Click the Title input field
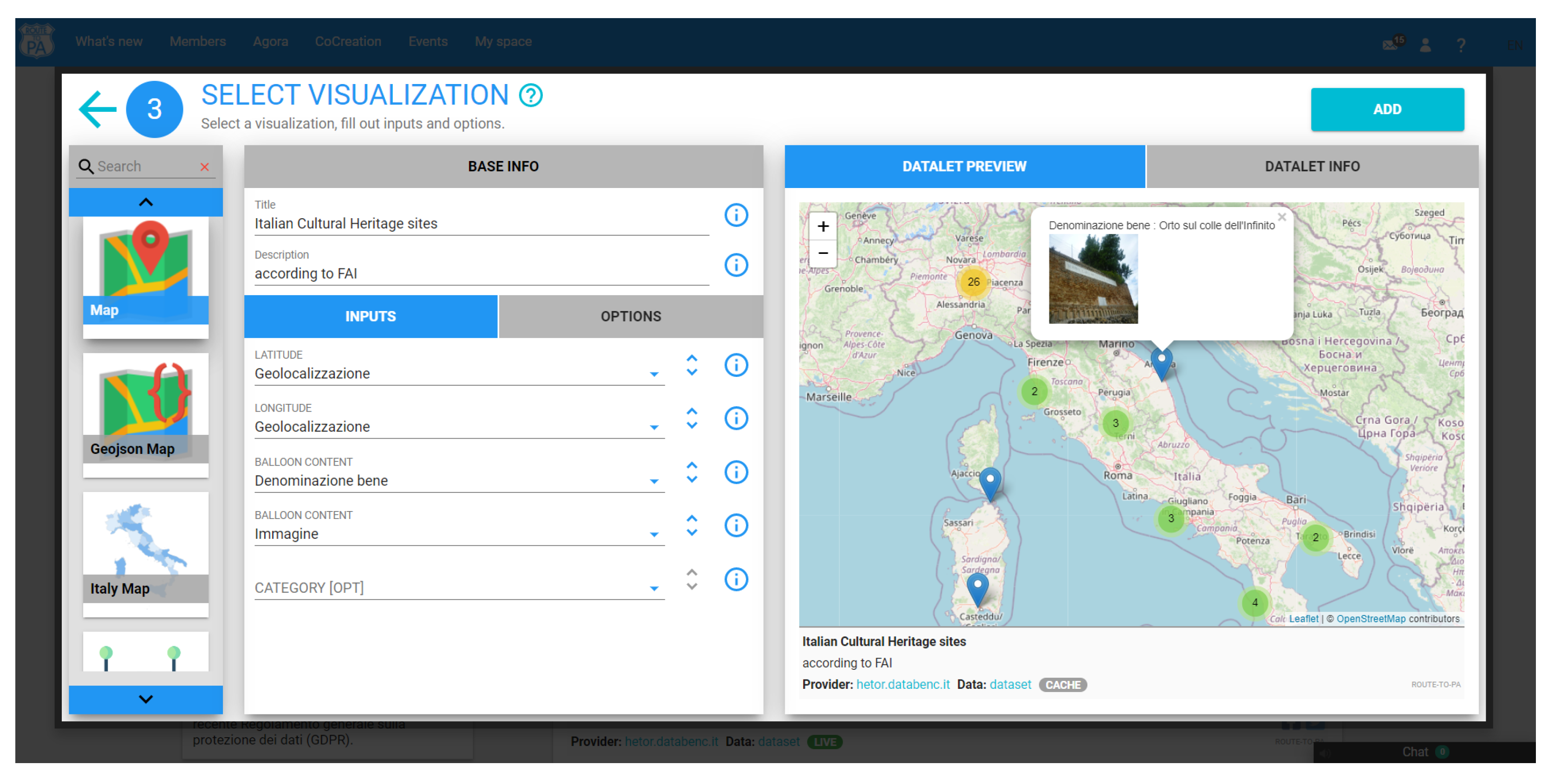Image resolution: width=1554 pixels, height=784 pixels. [x=481, y=224]
